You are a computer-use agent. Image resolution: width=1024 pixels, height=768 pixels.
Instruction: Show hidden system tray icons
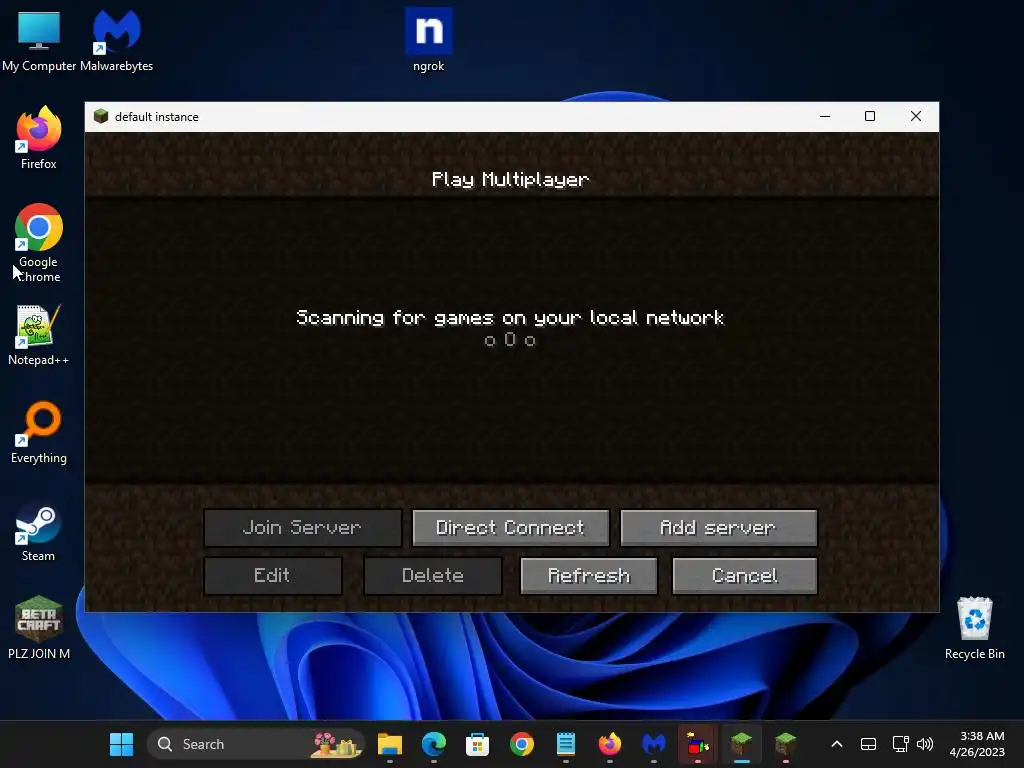[x=837, y=744]
